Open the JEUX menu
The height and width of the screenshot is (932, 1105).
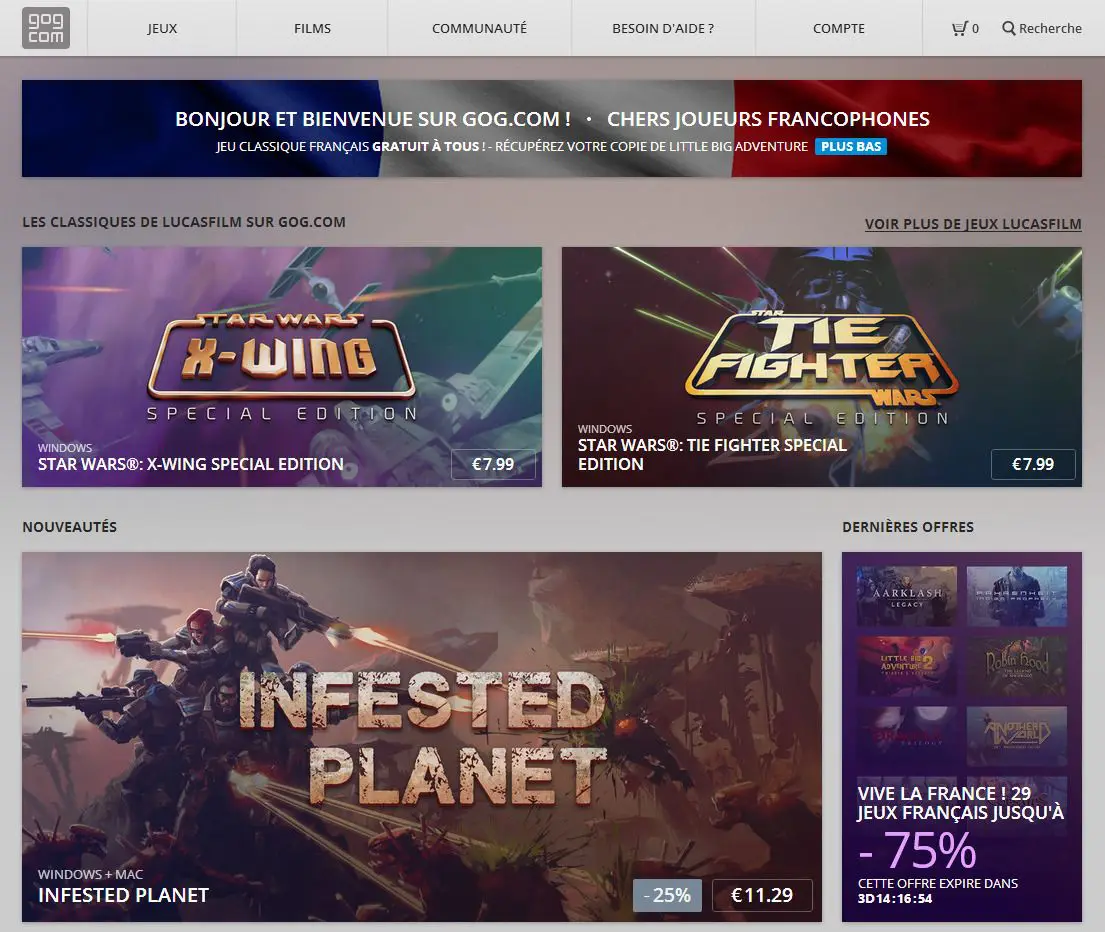click(x=162, y=28)
